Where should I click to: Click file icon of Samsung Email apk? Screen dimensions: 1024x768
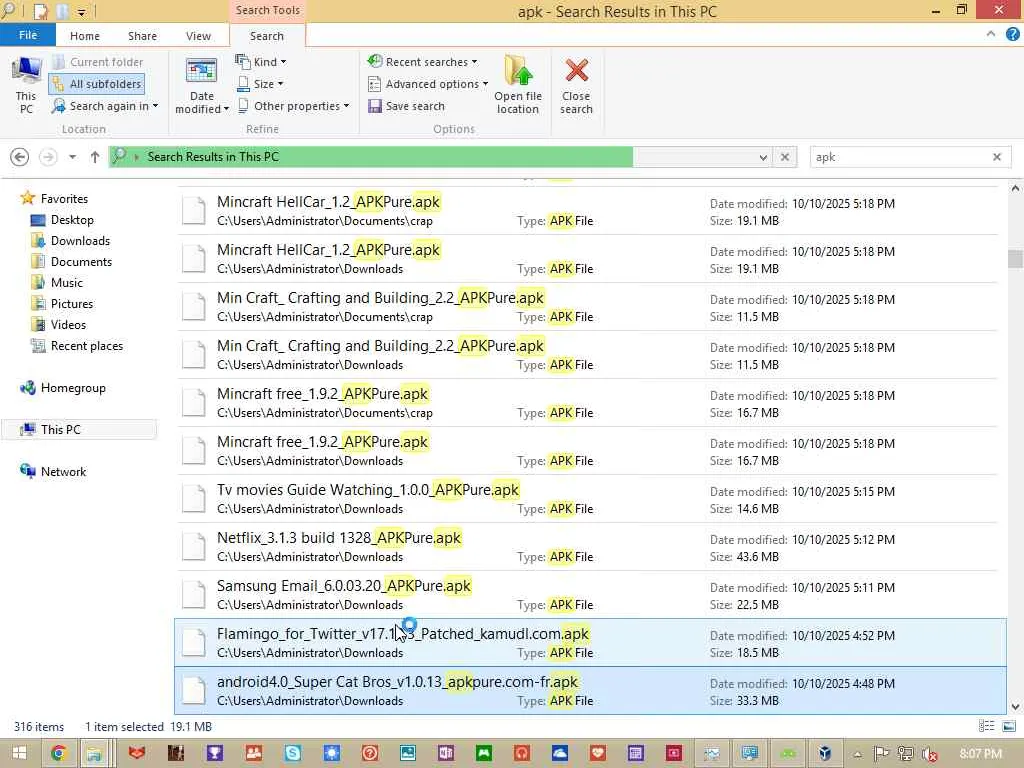click(194, 595)
